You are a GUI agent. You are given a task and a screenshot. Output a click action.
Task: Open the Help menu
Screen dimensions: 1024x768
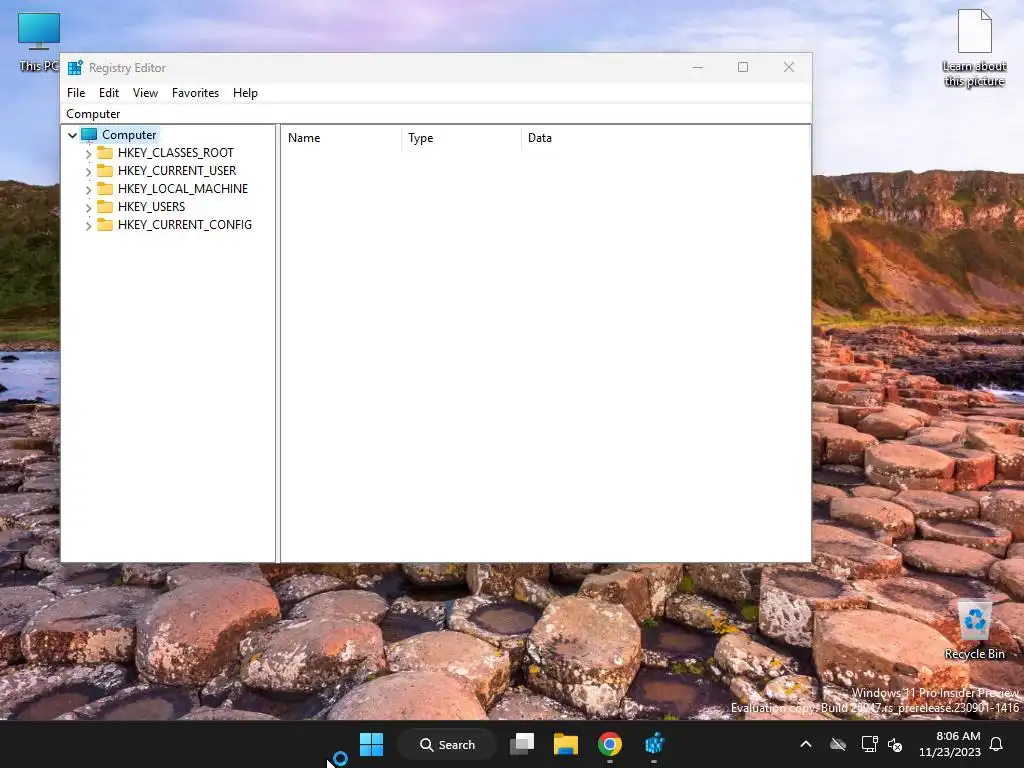[x=245, y=93]
